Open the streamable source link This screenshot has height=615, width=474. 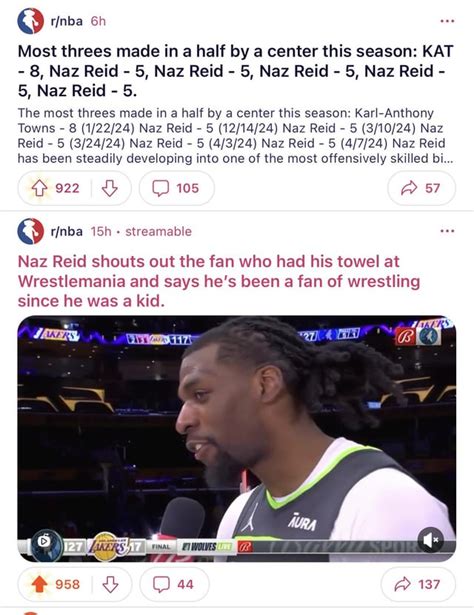click(158, 231)
